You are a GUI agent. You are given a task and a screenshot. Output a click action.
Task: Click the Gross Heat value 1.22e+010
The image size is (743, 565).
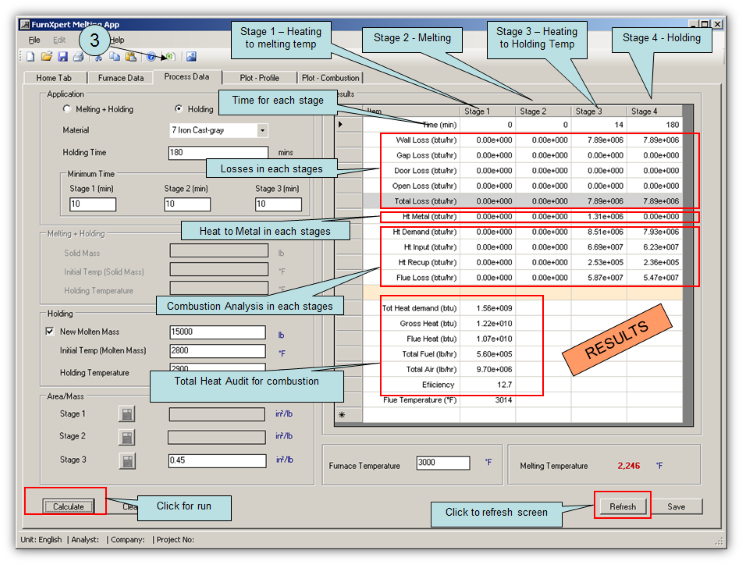pyautogui.click(x=488, y=323)
